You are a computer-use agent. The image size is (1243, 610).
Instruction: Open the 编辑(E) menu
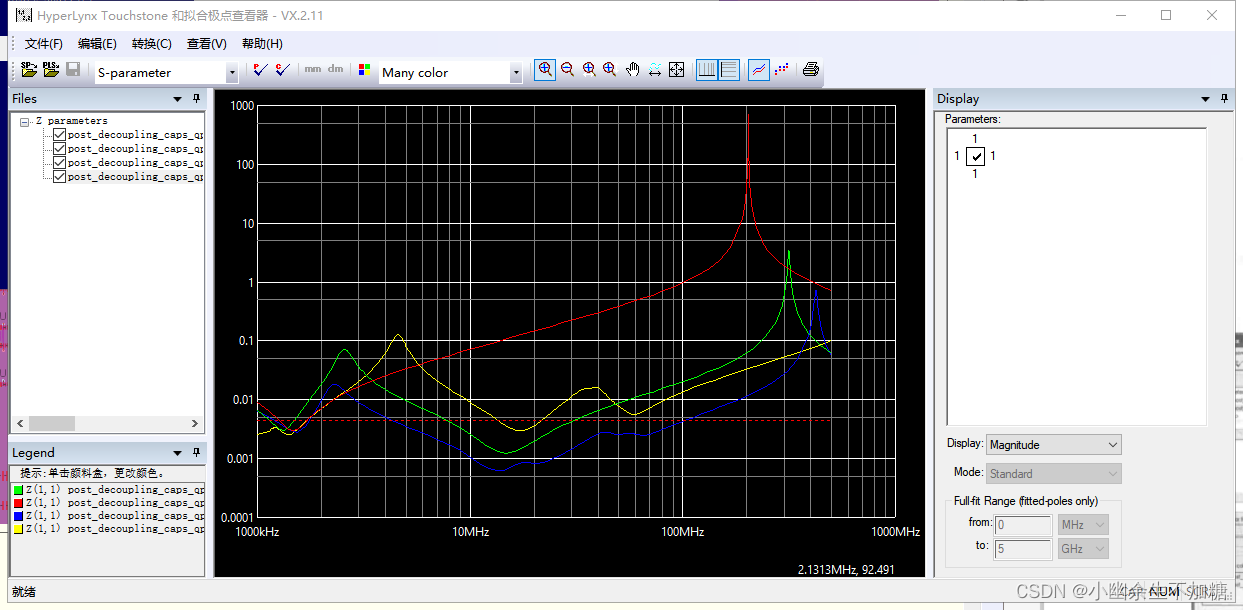tap(97, 44)
